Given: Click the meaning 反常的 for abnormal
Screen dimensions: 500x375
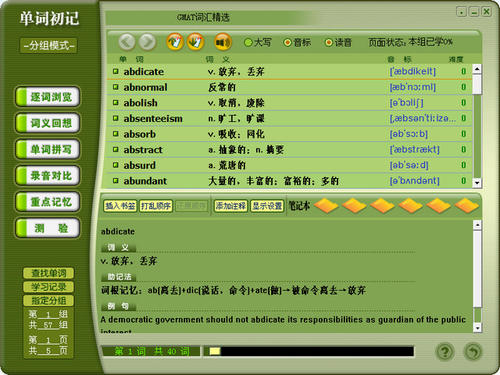Looking at the screenshot, I should [222, 87].
